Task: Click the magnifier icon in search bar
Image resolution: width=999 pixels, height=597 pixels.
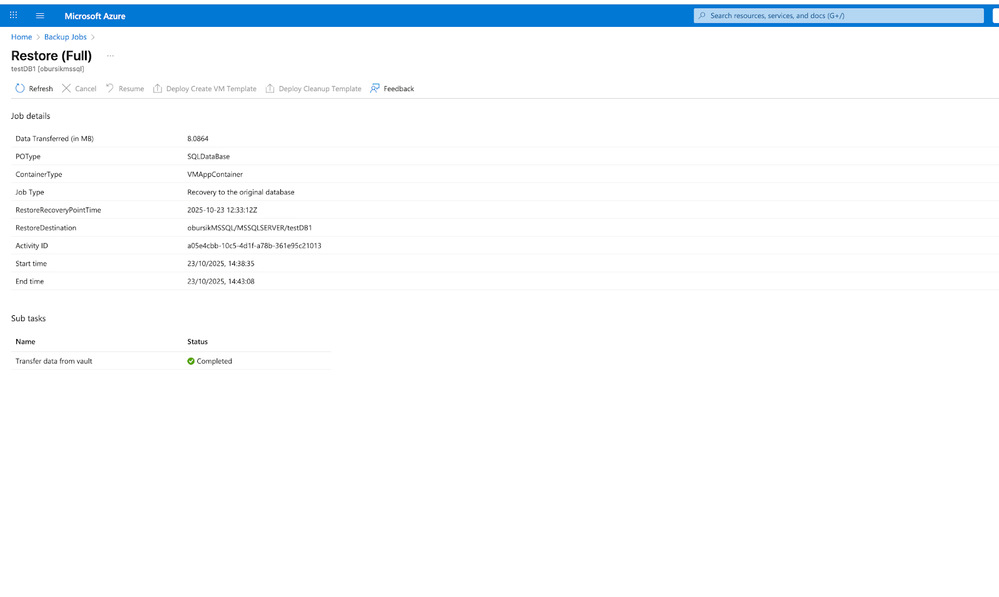Action: (702, 16)
